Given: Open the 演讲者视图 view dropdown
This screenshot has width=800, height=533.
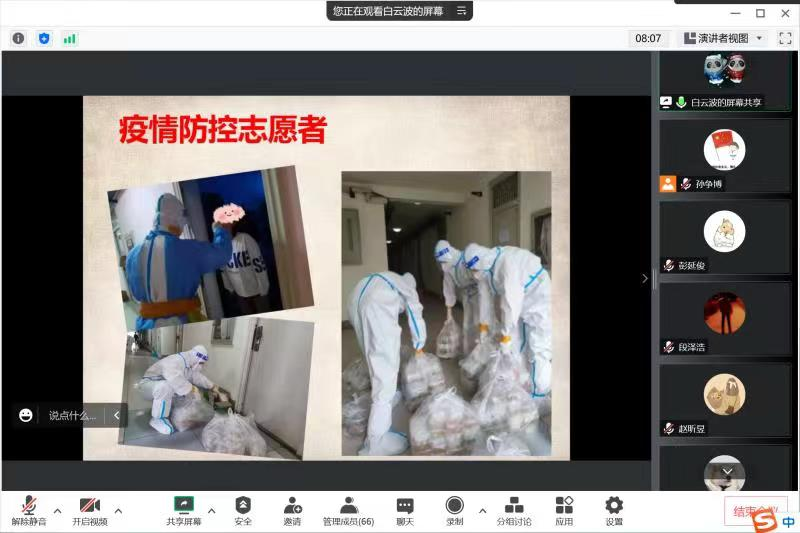Looking at the screenshot, I should click(724, 38).
